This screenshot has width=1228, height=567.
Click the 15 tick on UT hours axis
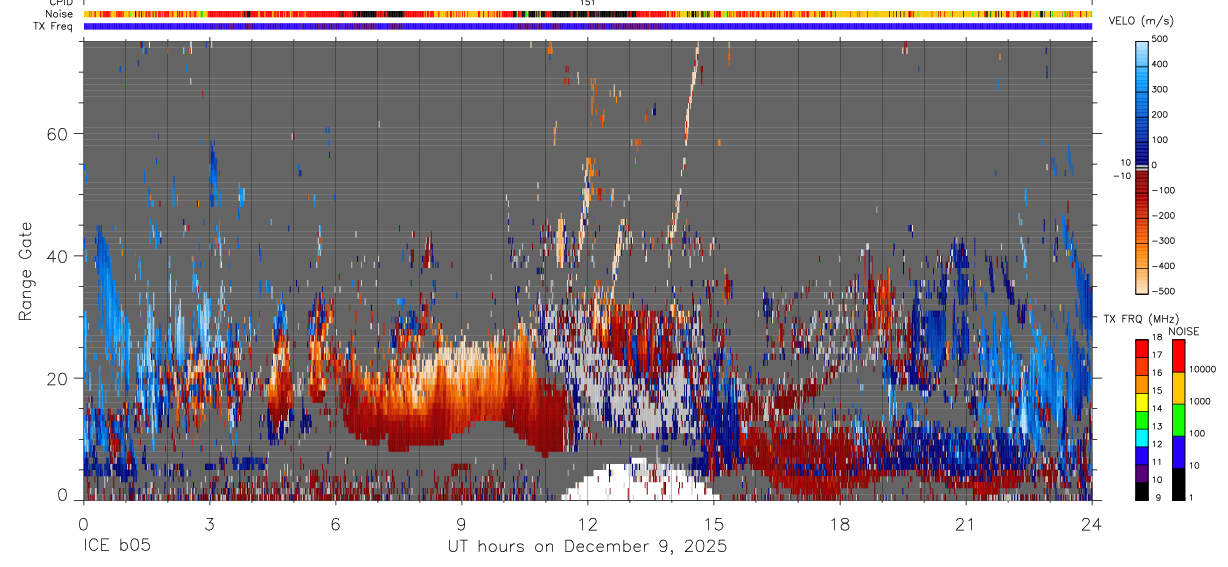coord(714,524)
